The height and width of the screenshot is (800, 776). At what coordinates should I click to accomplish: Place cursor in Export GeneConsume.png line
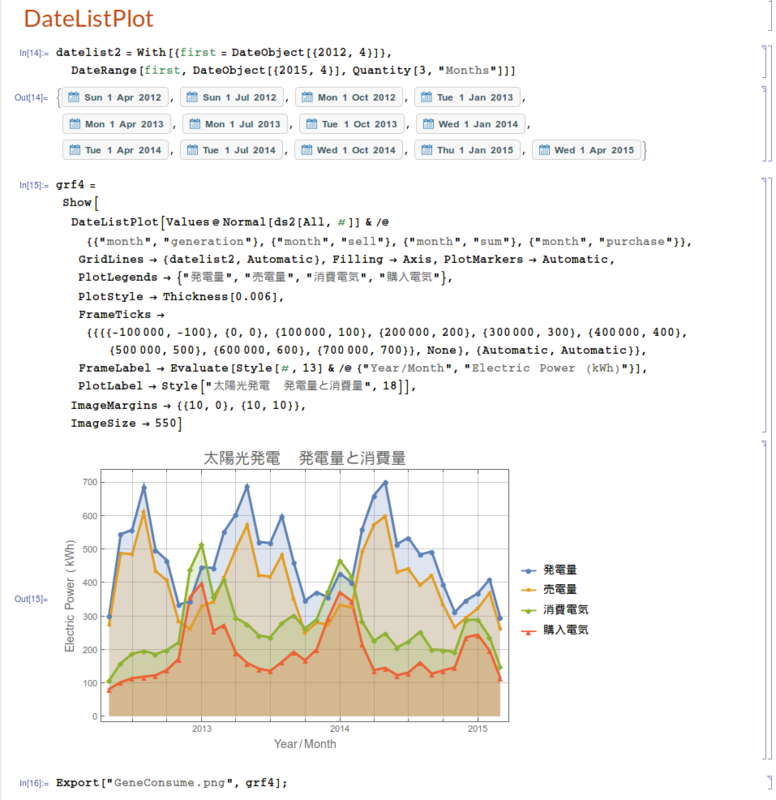171,783
